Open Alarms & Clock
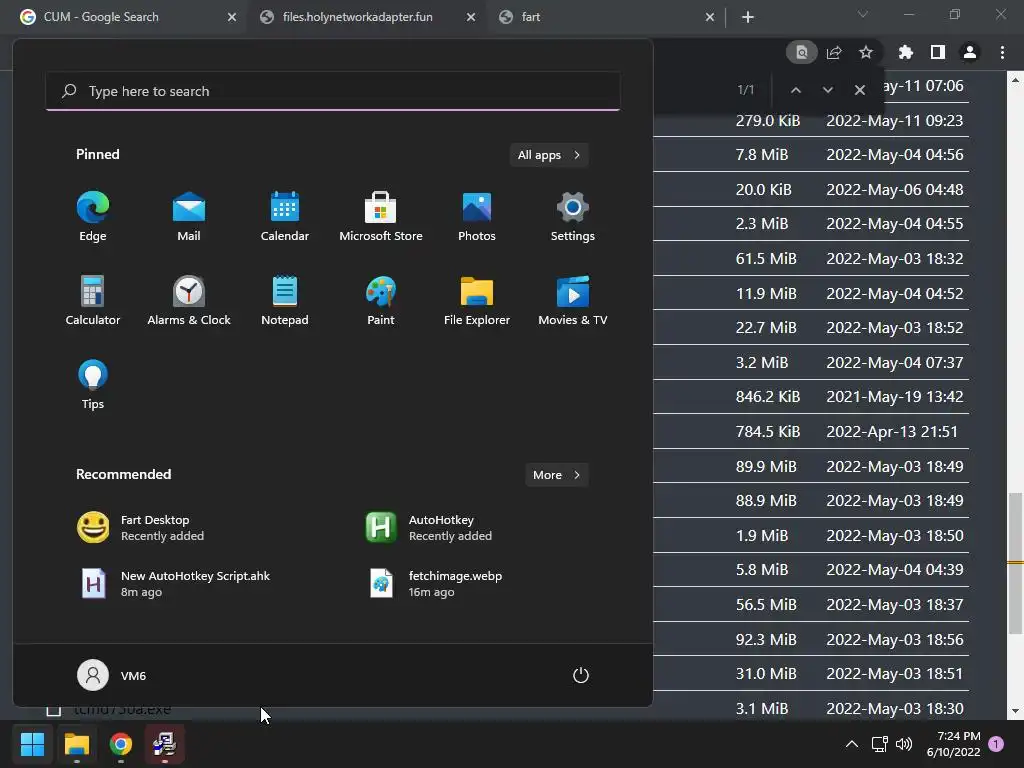Viewport: 1024px width, 768px height. coord(189,300)
